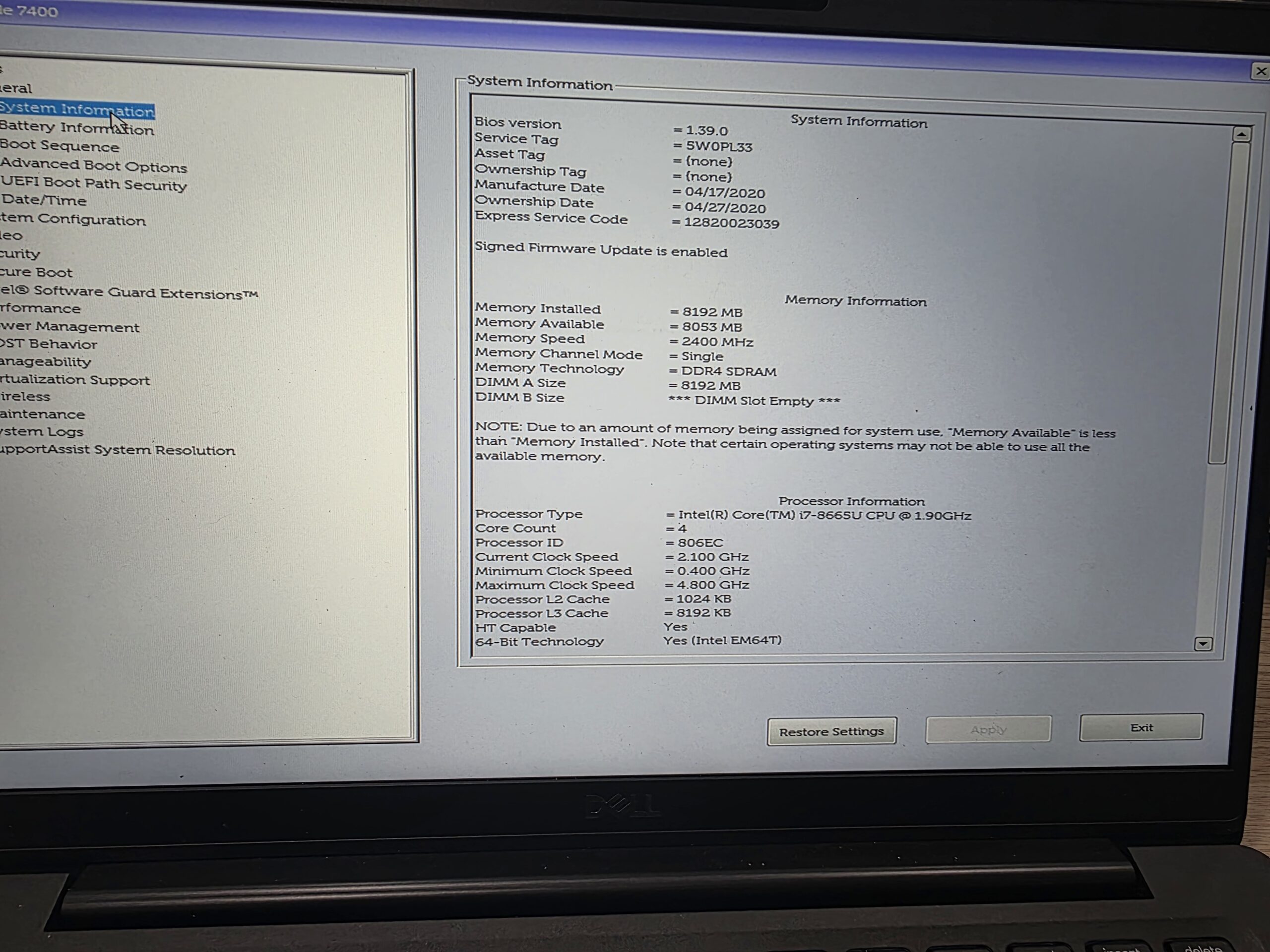Close the BIOS setup window
Image resolution: width=1270 pixels, height=952 pixels.
pyautogui.click(x=1260, y=72)
